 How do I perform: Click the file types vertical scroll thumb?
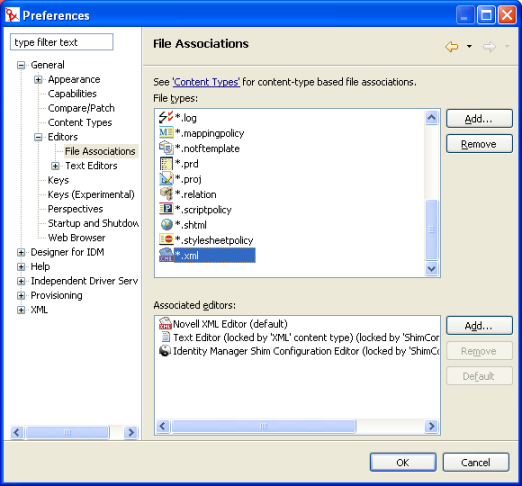pyautogui.click(x=431, y=230)
